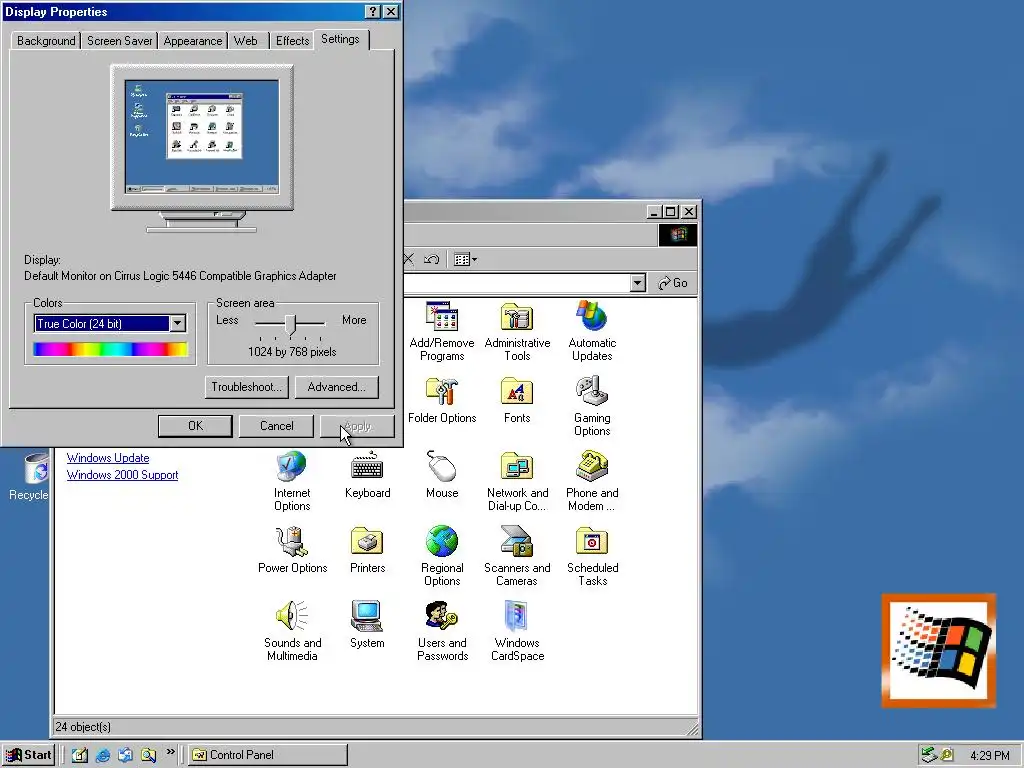This screenshot has width=1024, height=768.
Task: Click the OK button in Display Properties
Action: (195, 426)
